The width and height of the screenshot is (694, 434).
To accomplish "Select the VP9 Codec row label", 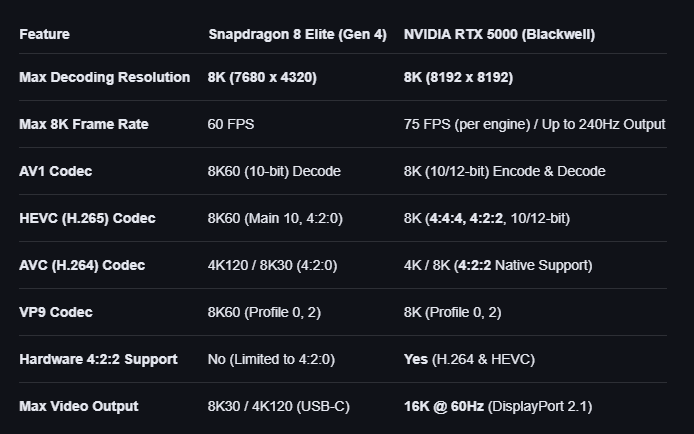I will click(x=56, y=312).
